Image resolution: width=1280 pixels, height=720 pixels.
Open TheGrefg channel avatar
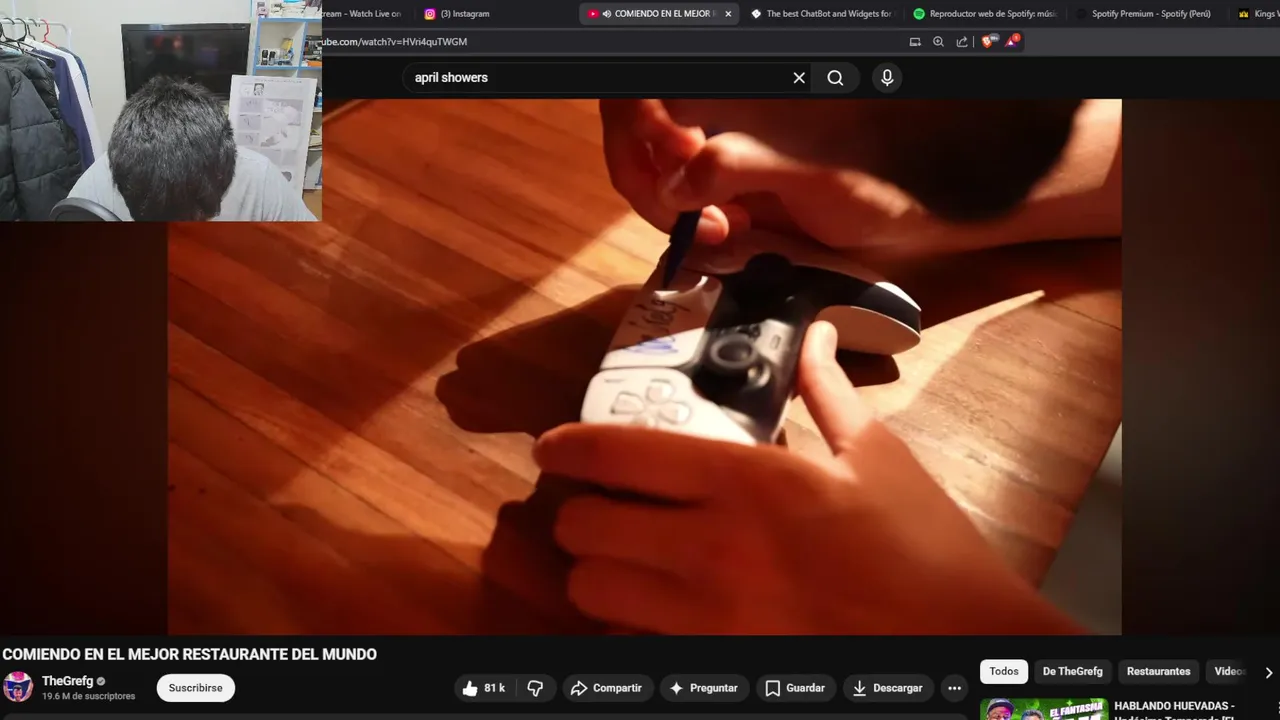point(18,687)
